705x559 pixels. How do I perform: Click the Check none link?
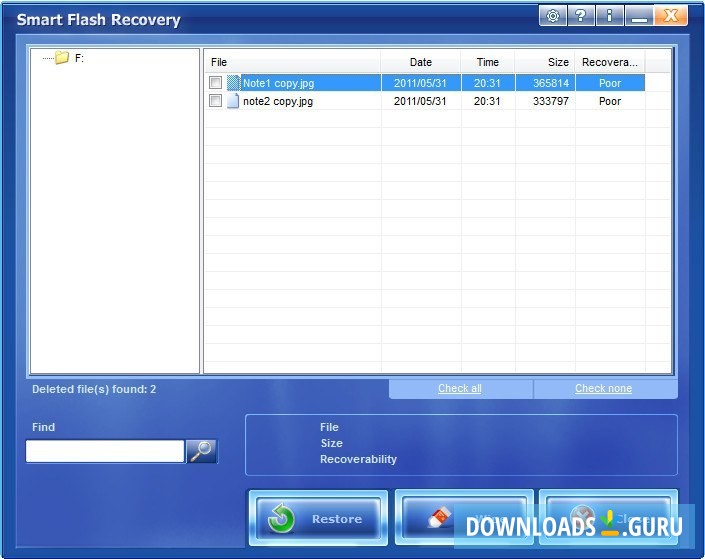click(x=603, y=388)
